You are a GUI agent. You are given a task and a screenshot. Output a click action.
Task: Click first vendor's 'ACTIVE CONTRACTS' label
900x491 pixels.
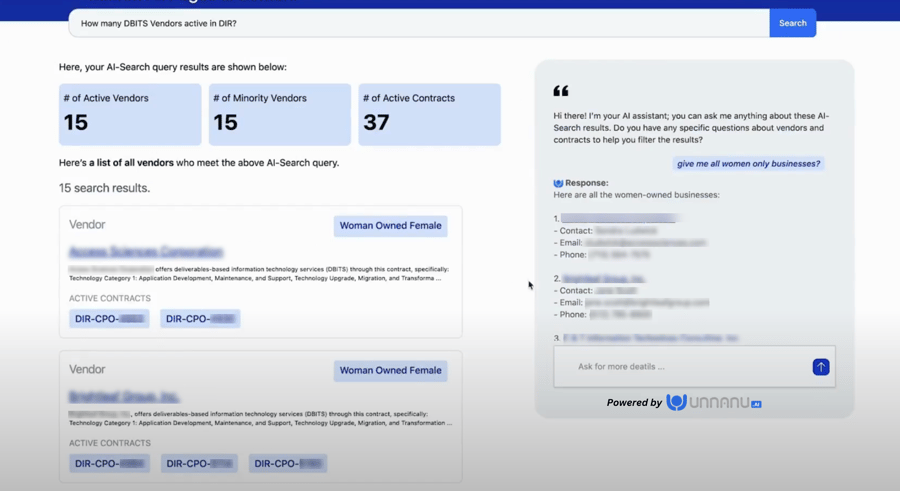coord(110,298)
